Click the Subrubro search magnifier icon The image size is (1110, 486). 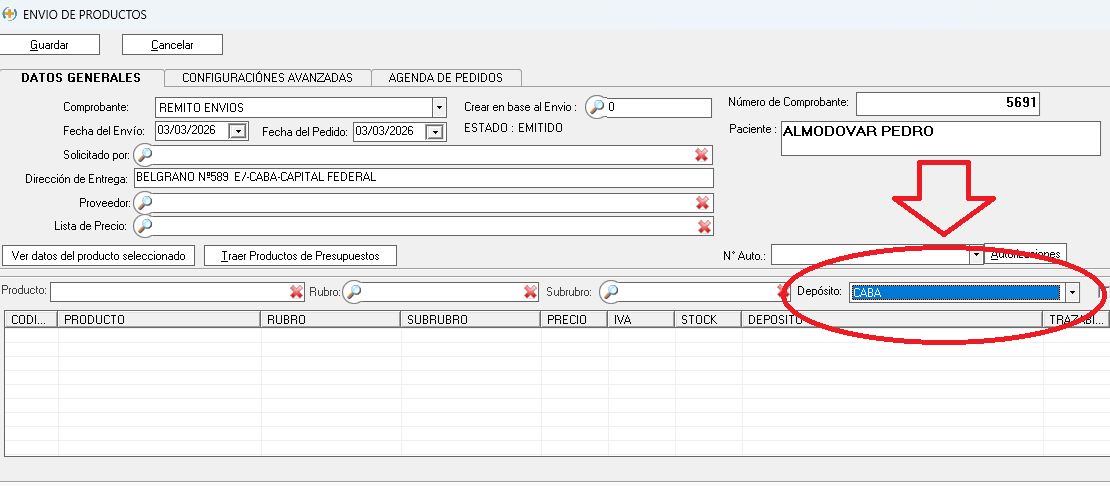(609, 292)
